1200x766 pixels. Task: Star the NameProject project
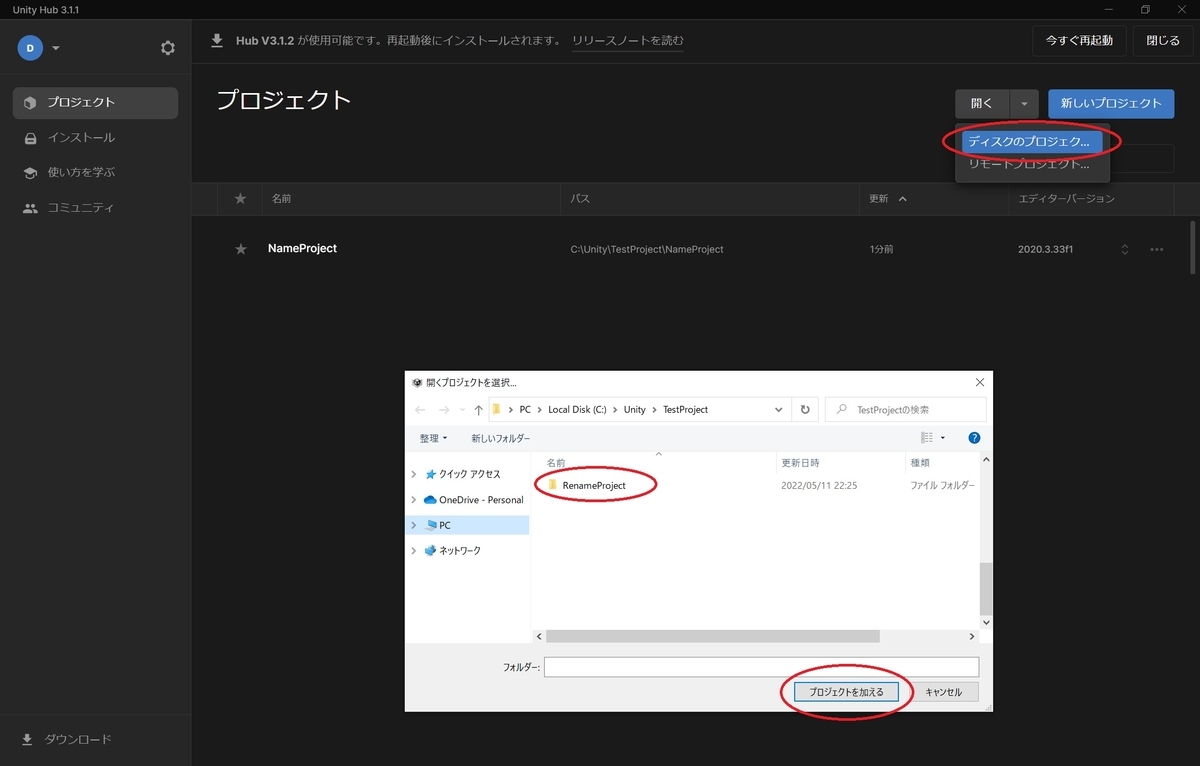pos(240,249)
